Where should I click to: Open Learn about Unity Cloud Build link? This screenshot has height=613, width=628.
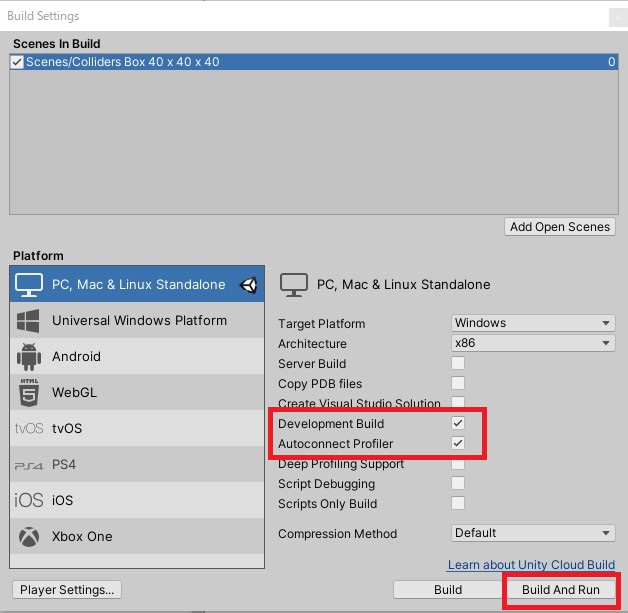[531, 565]
